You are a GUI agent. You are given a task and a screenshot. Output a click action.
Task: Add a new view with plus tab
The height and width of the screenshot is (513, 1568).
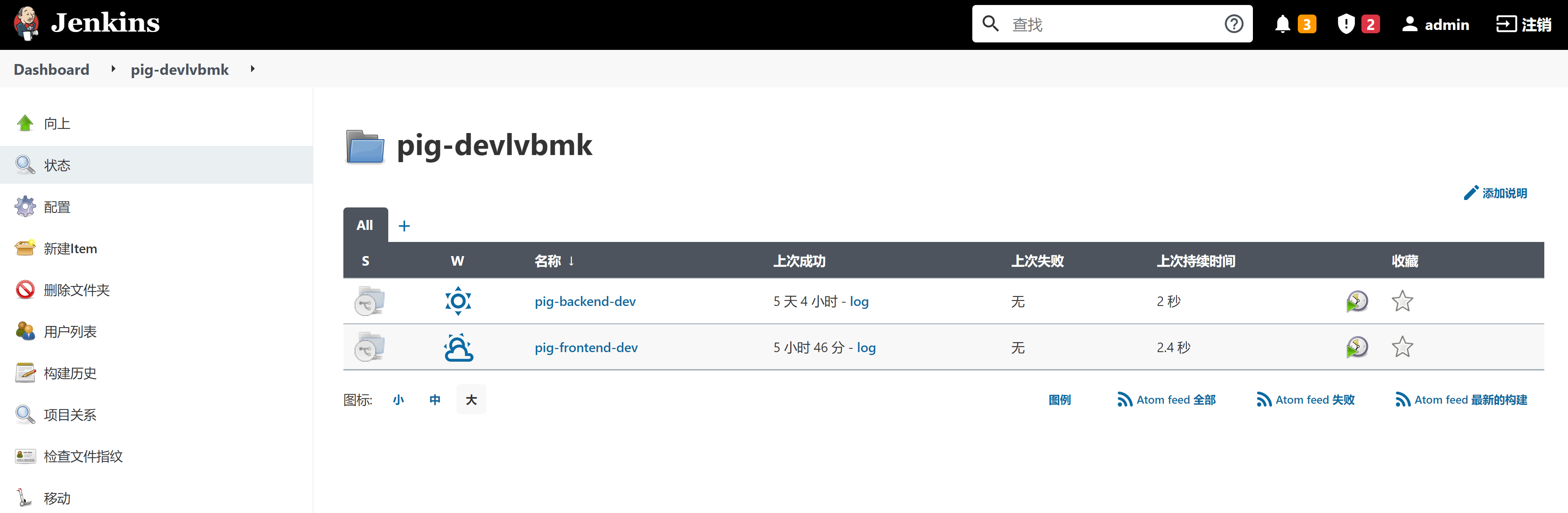tap(404, 226)
